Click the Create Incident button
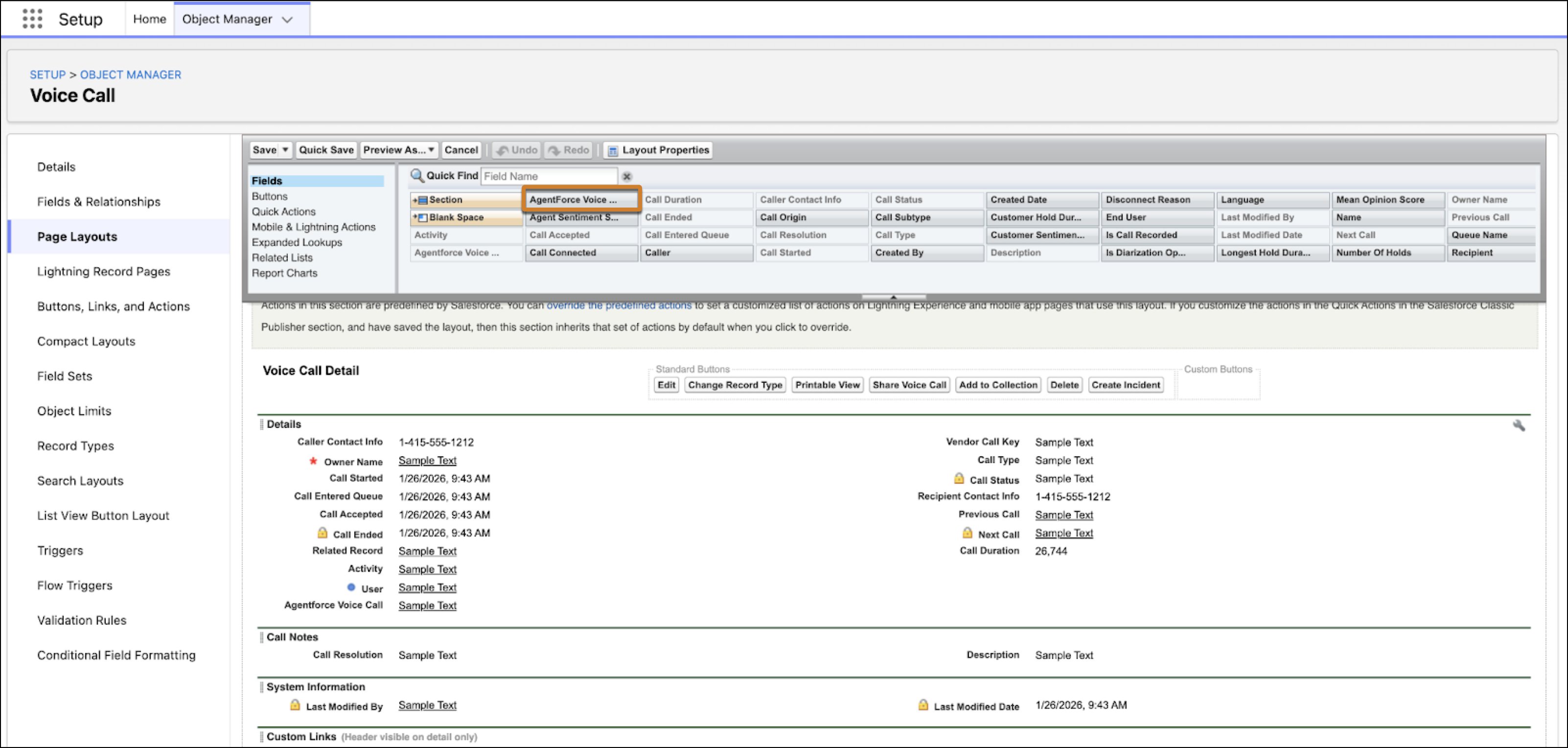The width and height of the screenshot is (1568, 748). [1126, 385]
